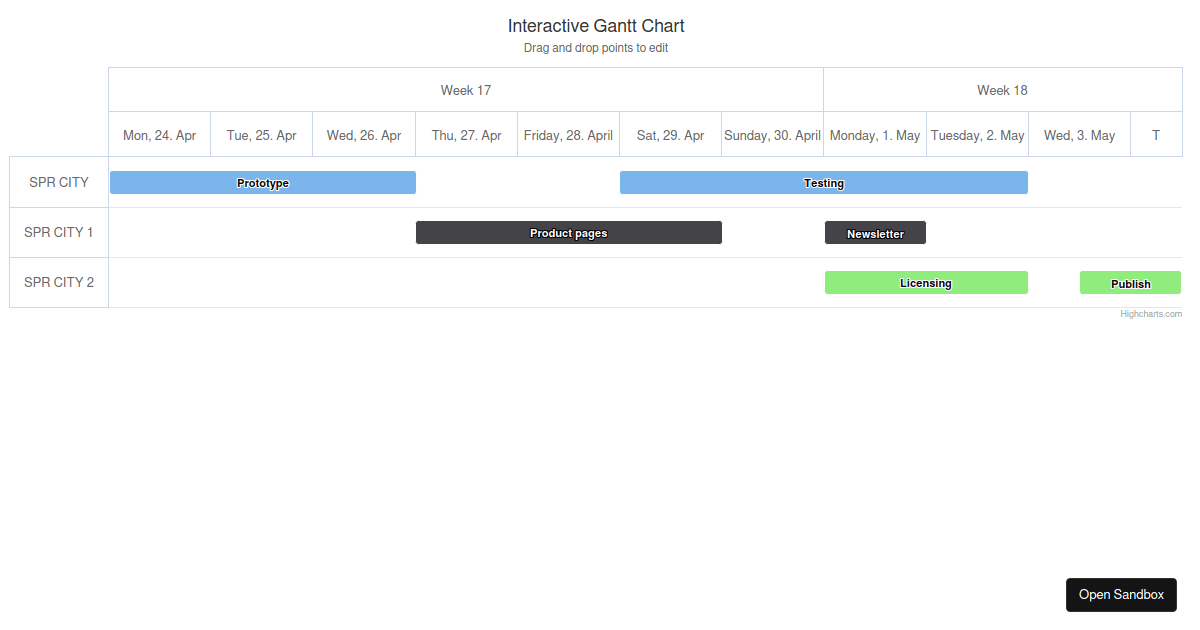Select the Newsletter task bar
The image size is (1200, 630).
tap(875, 232)
